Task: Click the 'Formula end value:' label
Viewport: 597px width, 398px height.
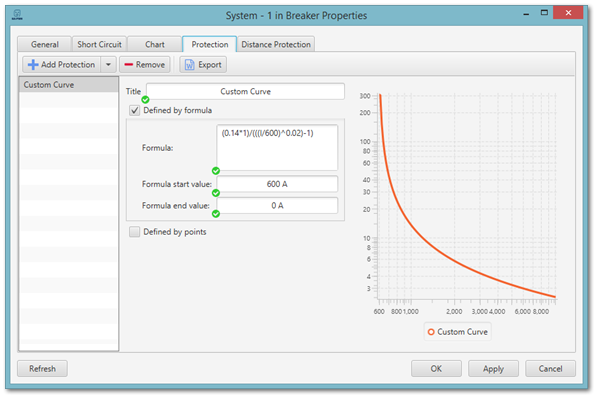Action: [x=176, y=206]
